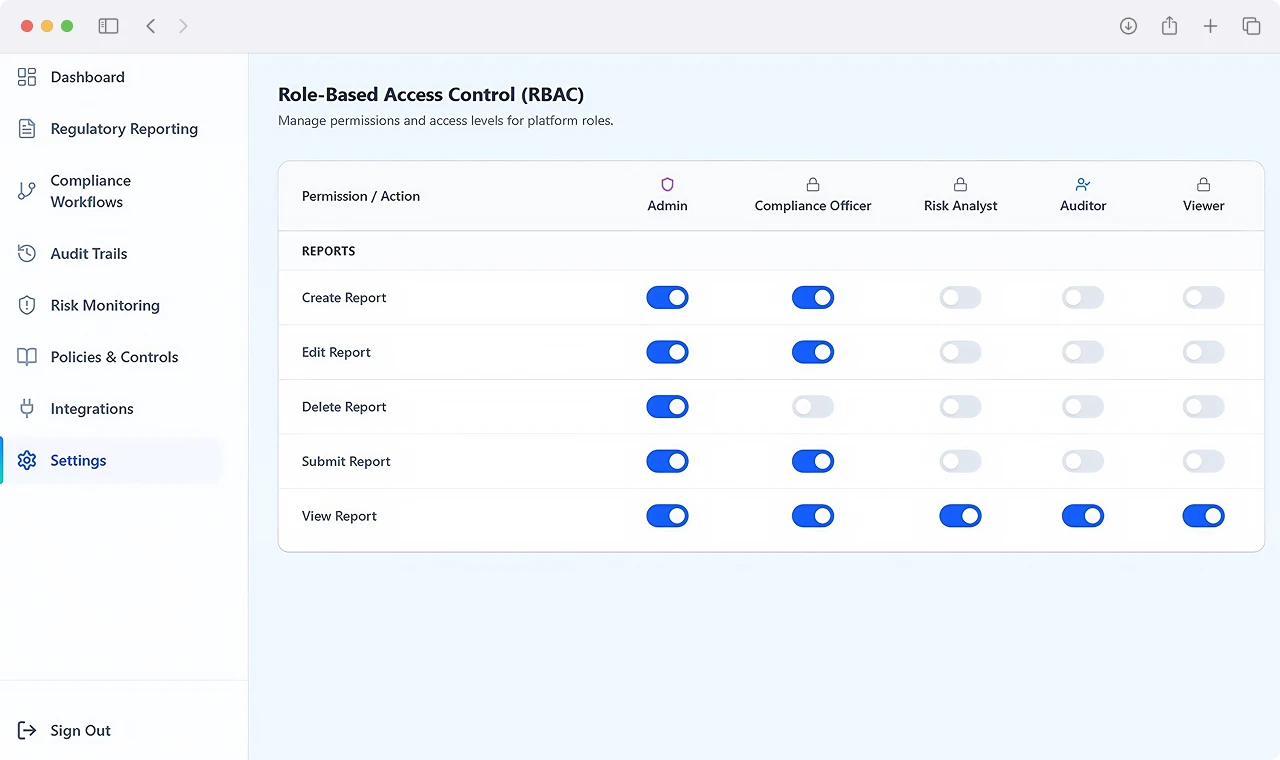Disable View Report for Auditor
The width and height of the screenshot is (1280, 760).
(x=1083, y=516)
